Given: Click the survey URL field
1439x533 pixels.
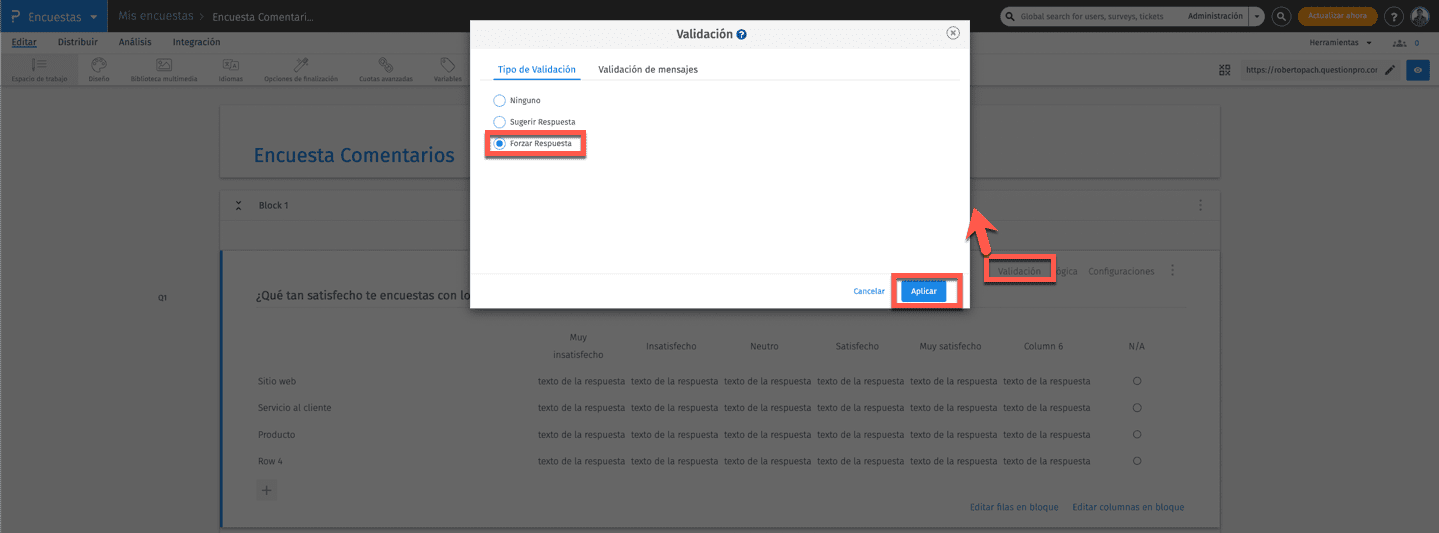Looking at the screenshot, I should (1310, 70).
